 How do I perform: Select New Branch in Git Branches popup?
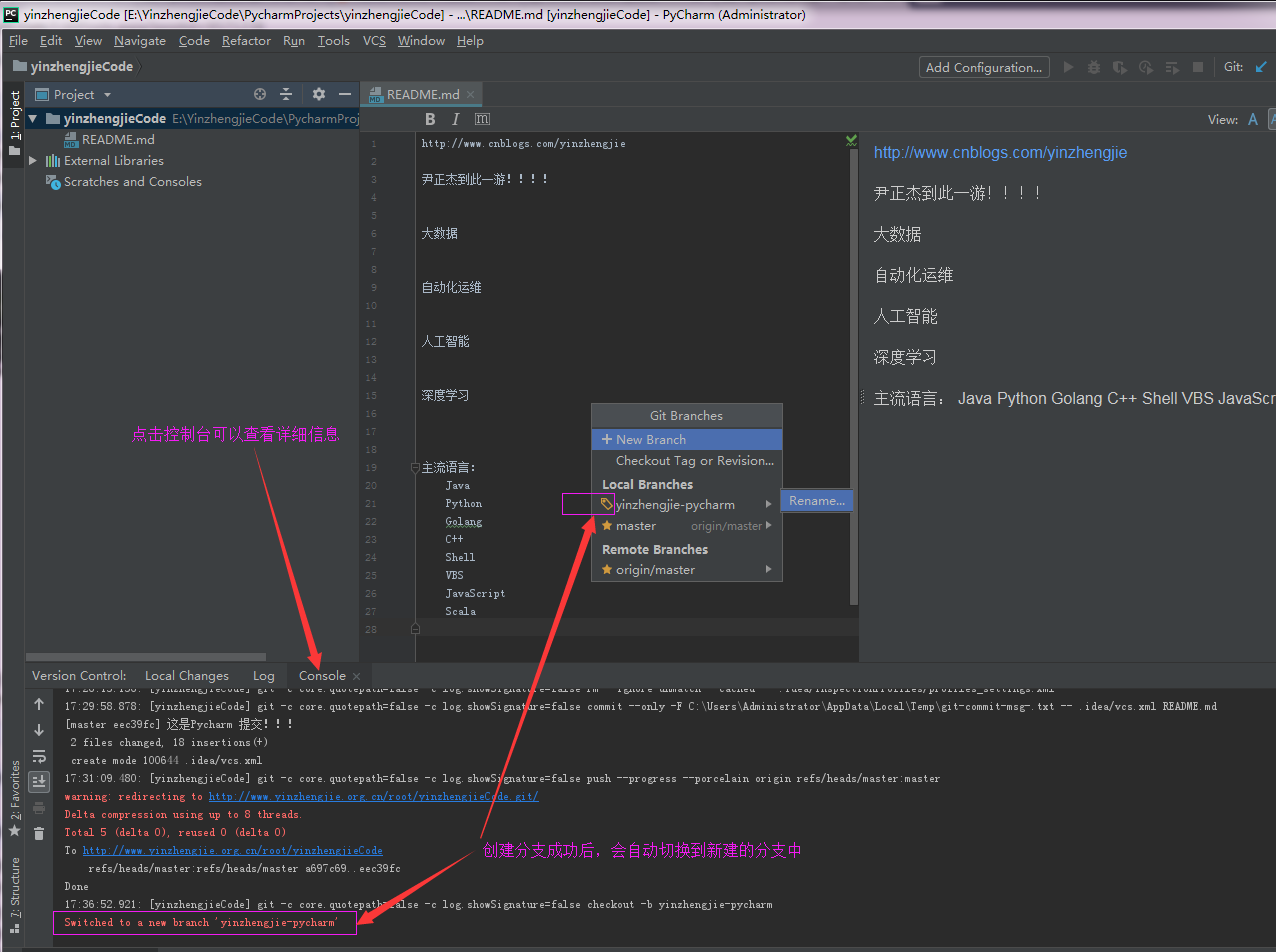[687, 439]
